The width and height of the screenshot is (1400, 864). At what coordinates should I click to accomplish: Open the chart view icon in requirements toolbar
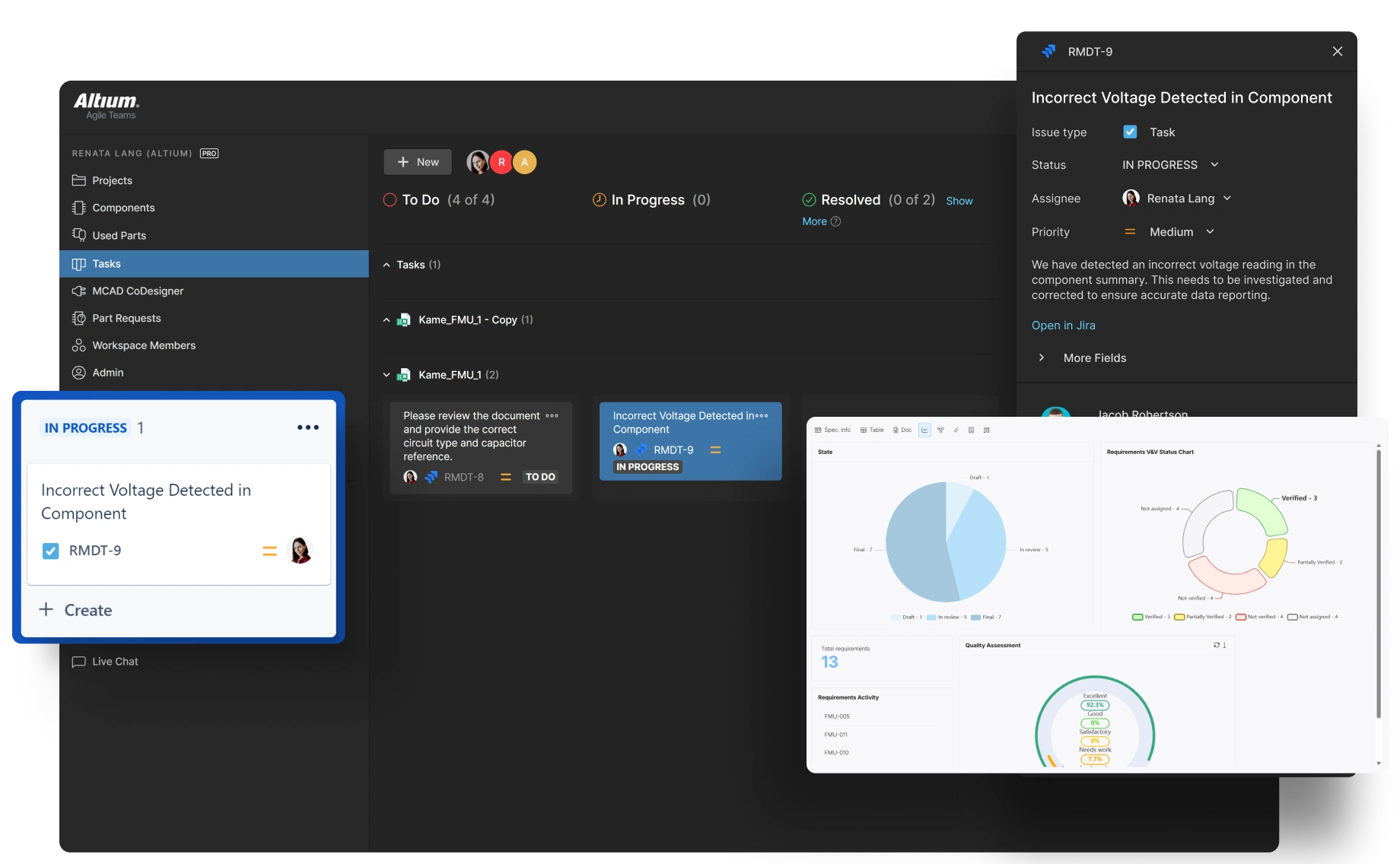[924, 430]
